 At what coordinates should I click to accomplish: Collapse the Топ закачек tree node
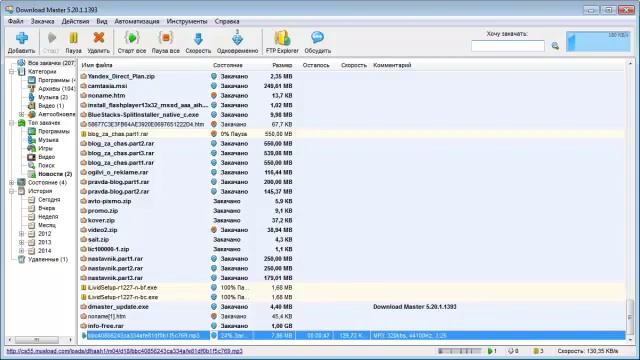[12, 122]
